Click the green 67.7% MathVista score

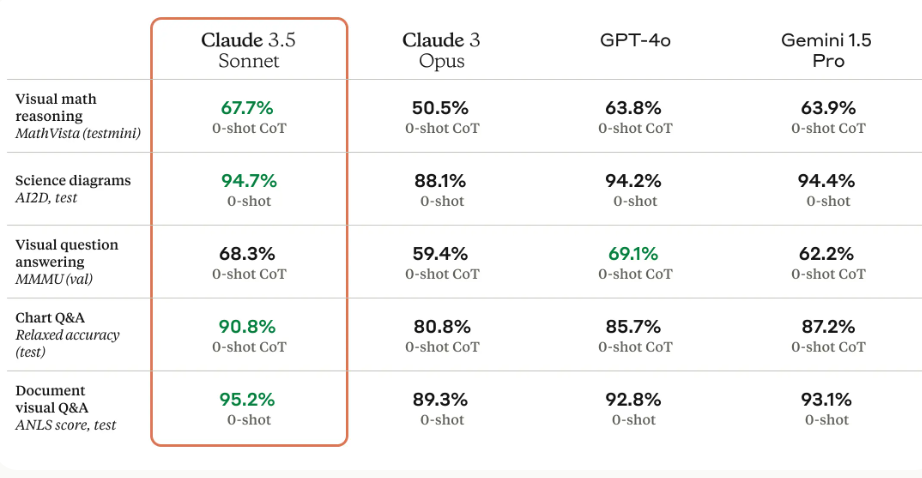[x=248, y=108]
